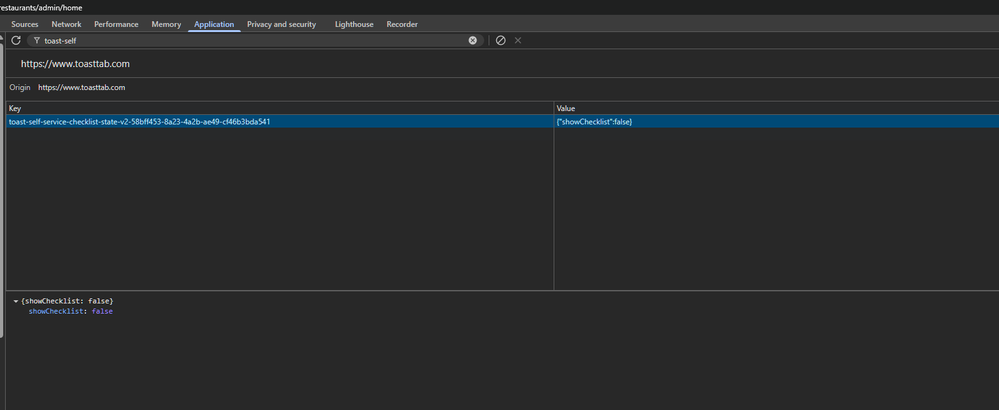
Task: Click the showChecklist property in the preview
Action: coord(58,312)
